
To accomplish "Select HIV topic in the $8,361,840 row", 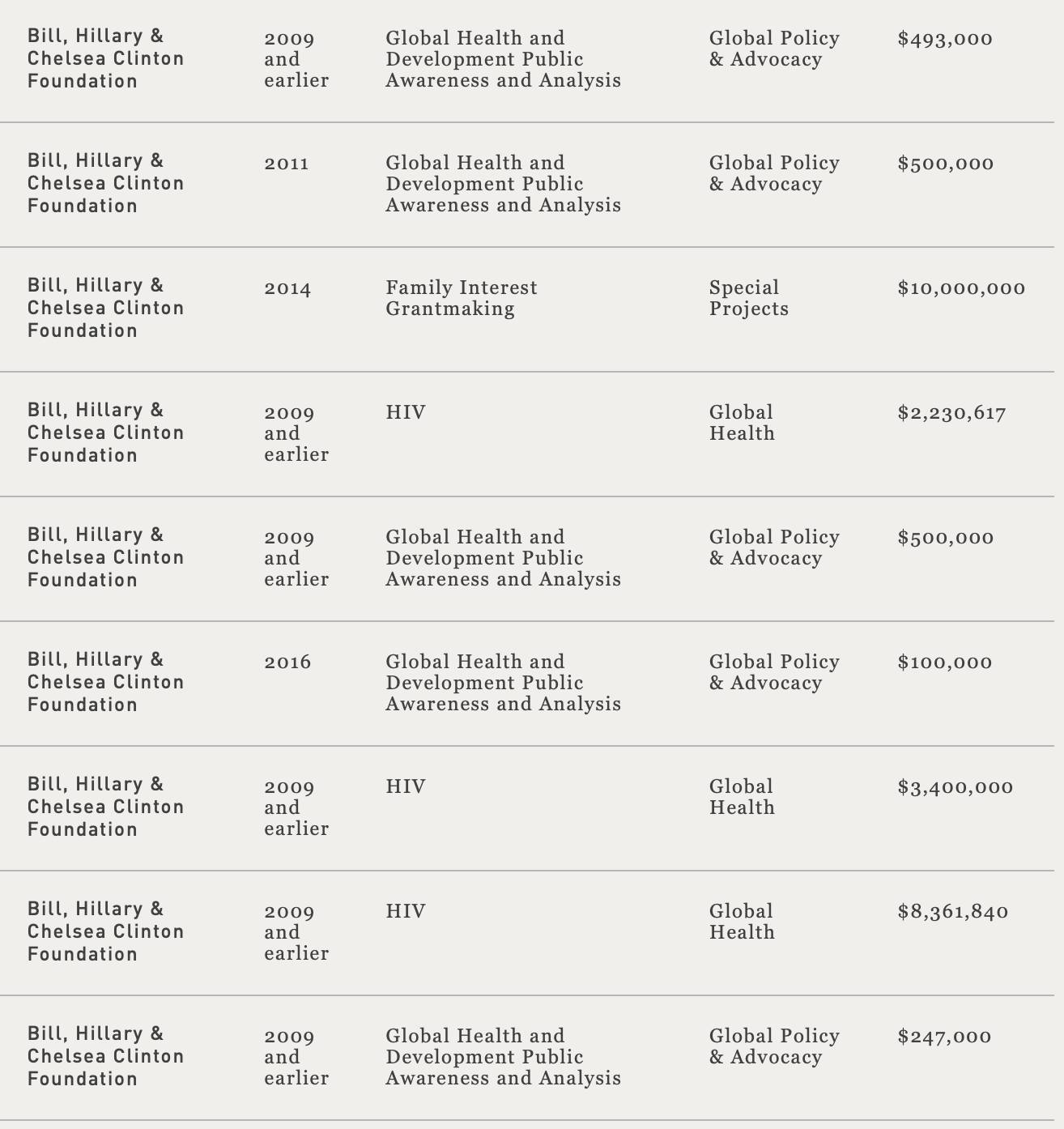I will click(405, 912).
